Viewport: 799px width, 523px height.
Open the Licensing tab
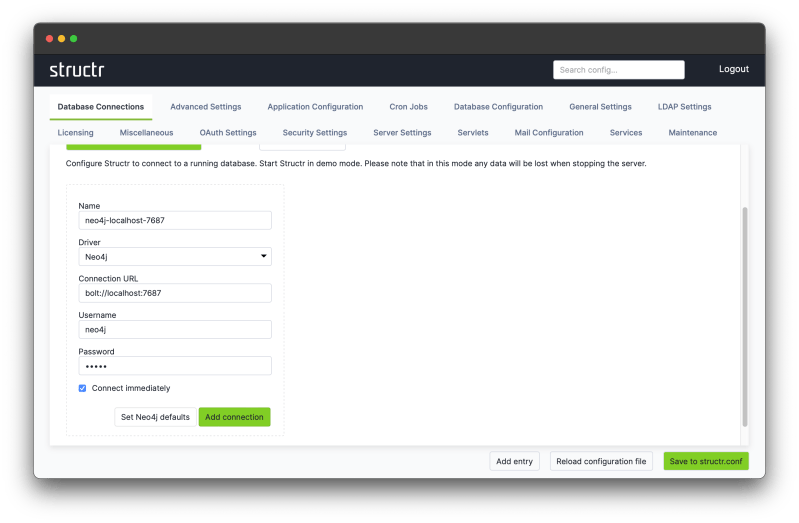(x=75, y=133)
